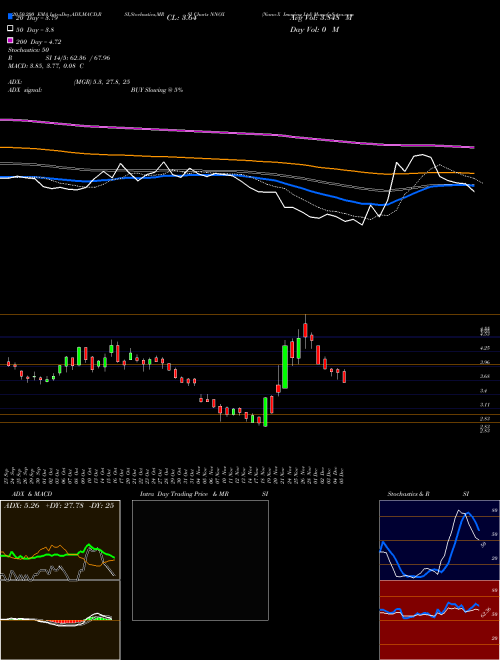Click the 'Avg Vol: 3.348 M' label
The image size is (500, 660).
point(321,18)
